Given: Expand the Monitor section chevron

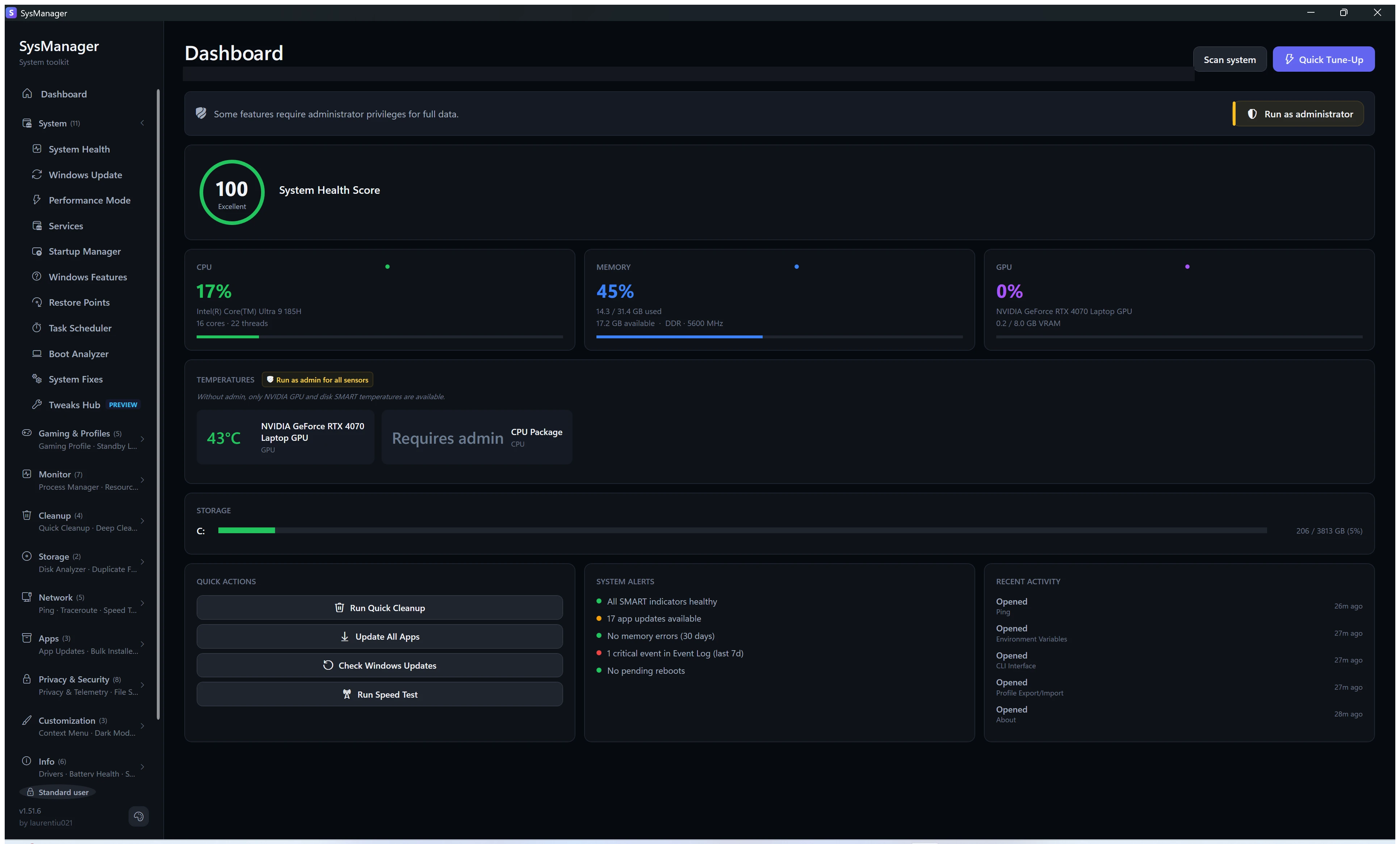Looking at the screenshot, I should (142, 480).
